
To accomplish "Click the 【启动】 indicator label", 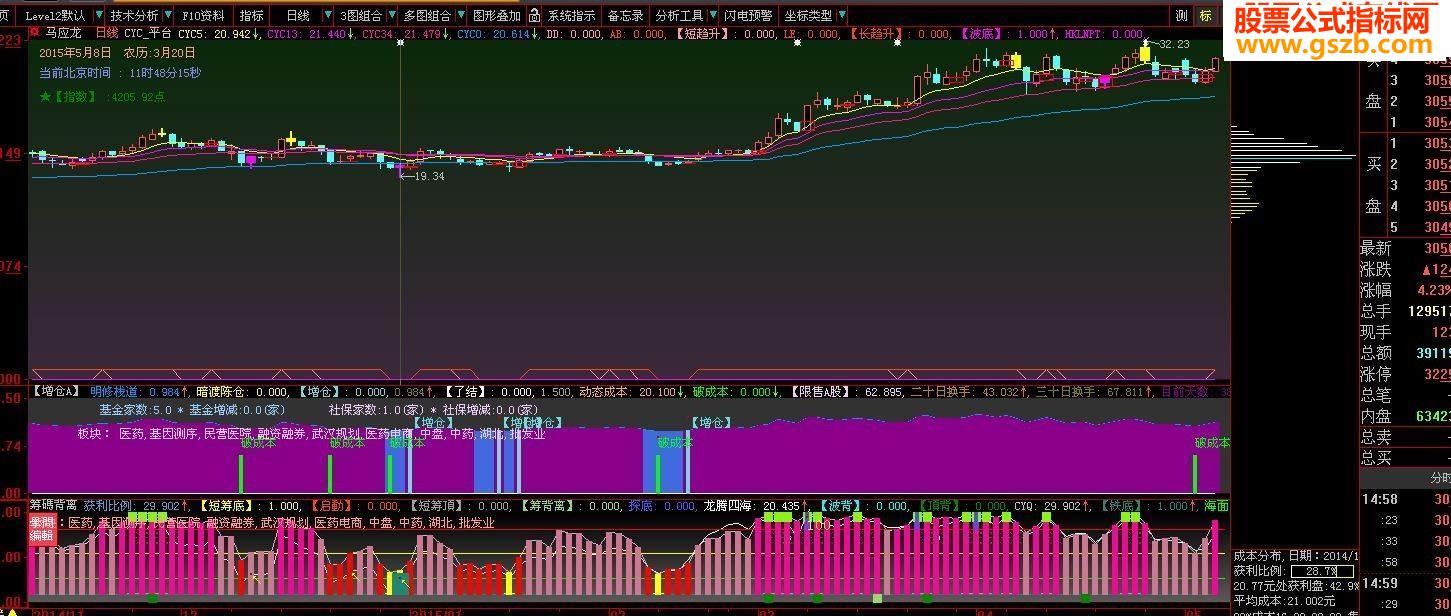I will [334, 506].
